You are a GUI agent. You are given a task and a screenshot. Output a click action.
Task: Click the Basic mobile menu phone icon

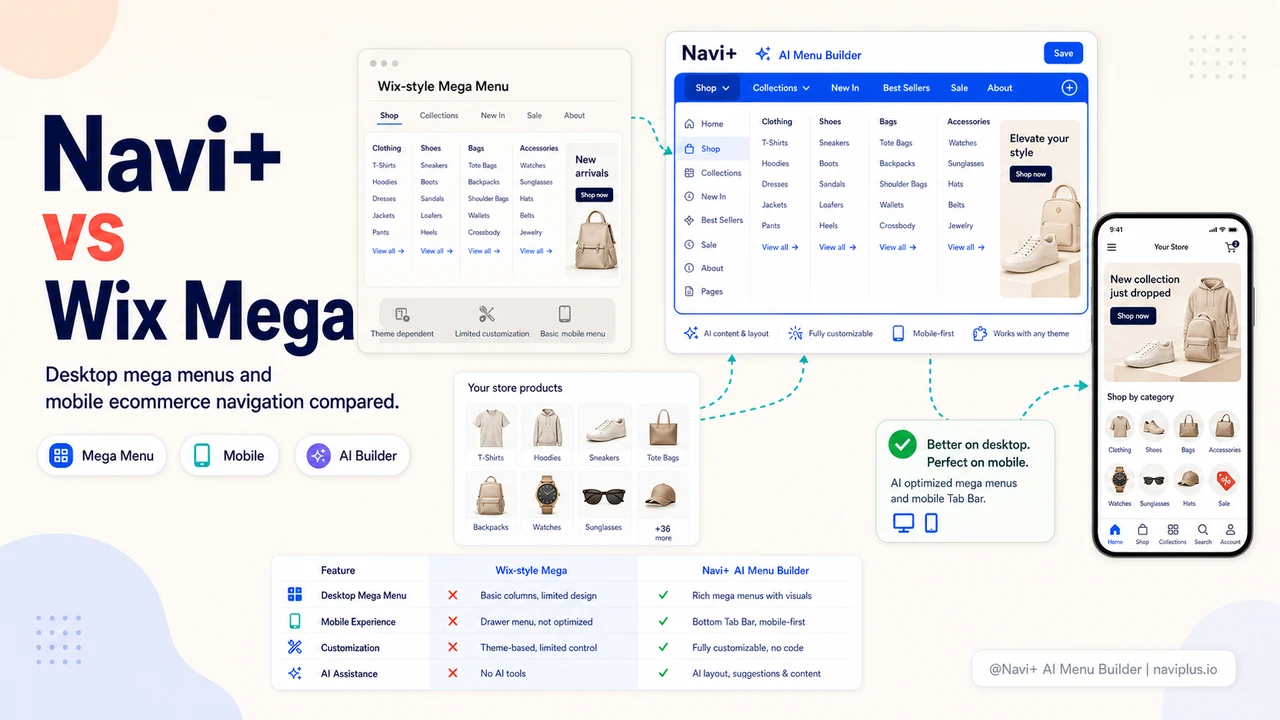565,314
